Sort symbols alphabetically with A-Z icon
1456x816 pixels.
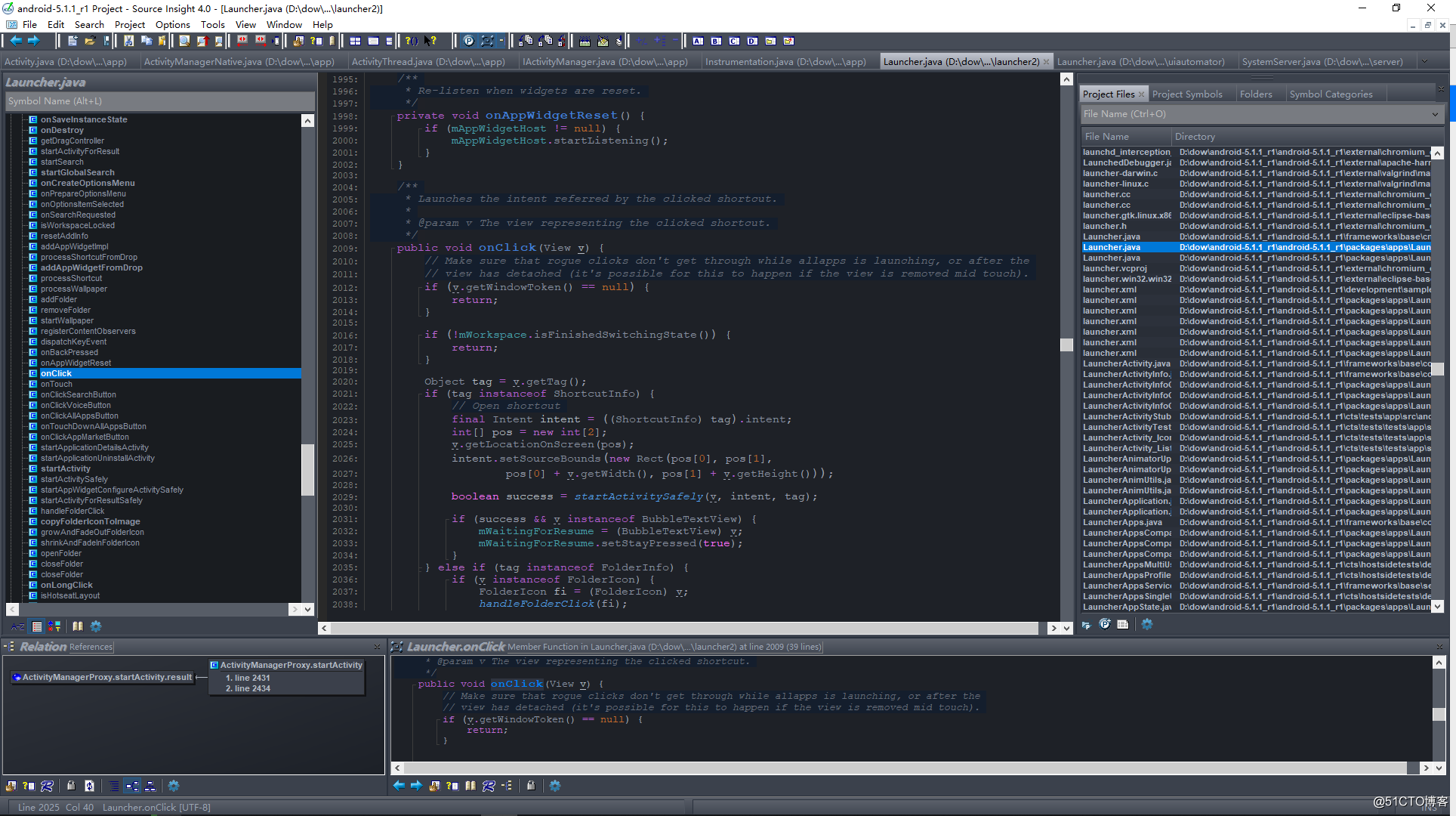click(17, 626)
